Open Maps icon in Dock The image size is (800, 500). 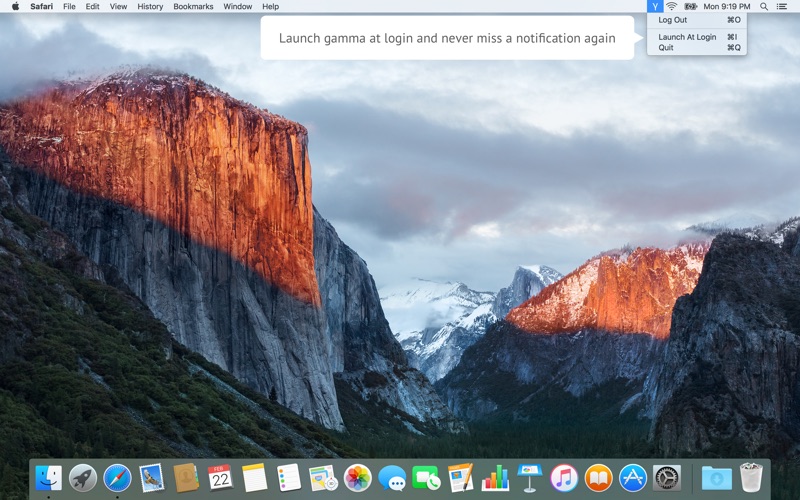323,478
